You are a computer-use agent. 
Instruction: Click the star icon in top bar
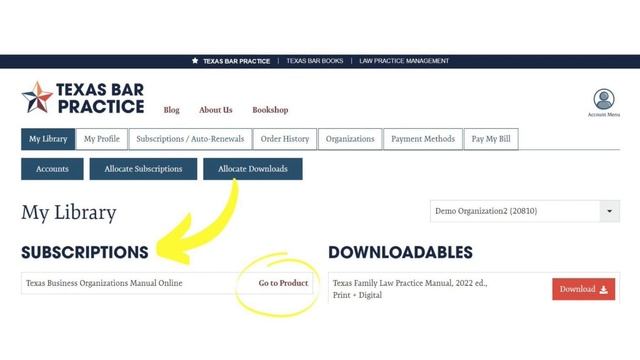195,61
